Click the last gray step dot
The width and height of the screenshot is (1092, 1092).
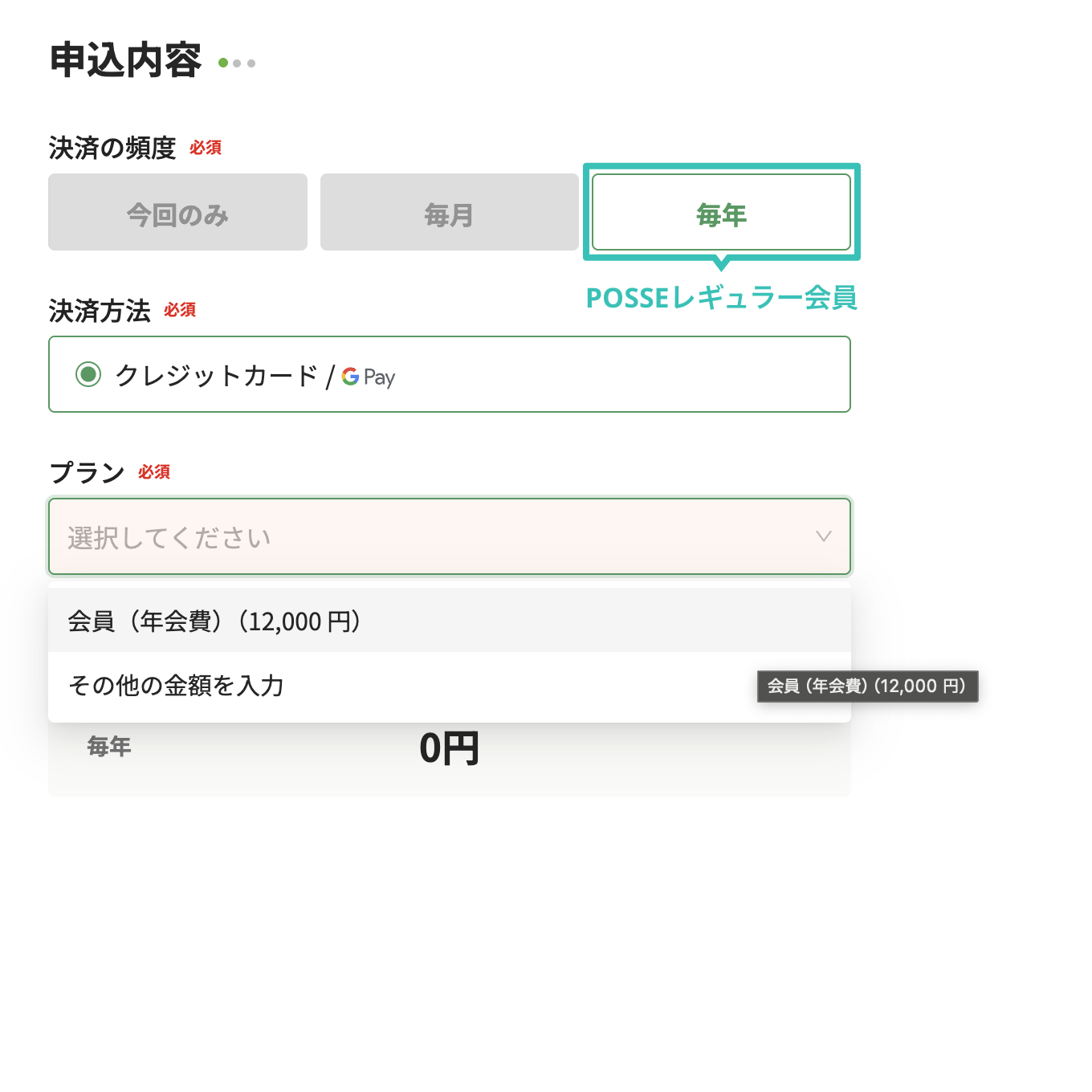click(x=251, y=63)
